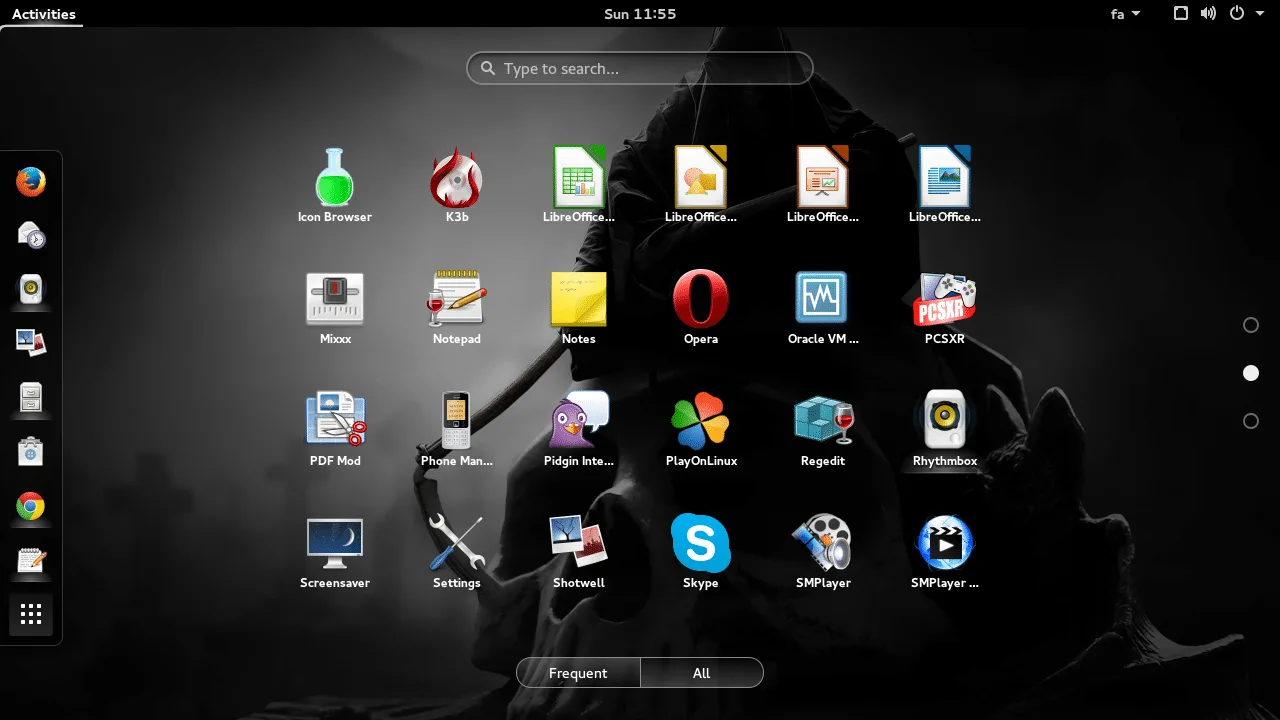1280x720 pixels.
Task: Open the PDF Mod app
Action: click(x=334, y=429)
